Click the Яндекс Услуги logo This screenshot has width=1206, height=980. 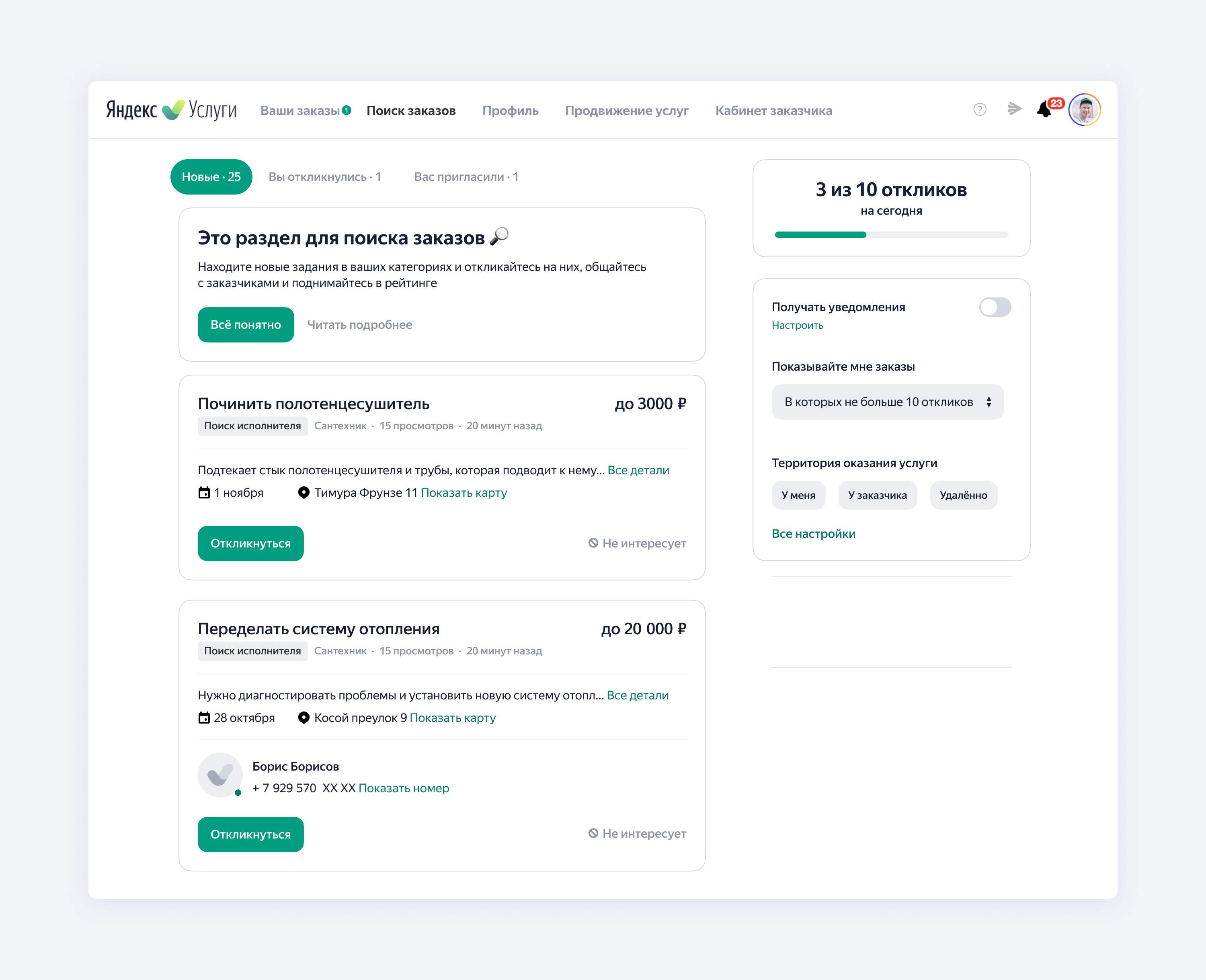(171, 109)
